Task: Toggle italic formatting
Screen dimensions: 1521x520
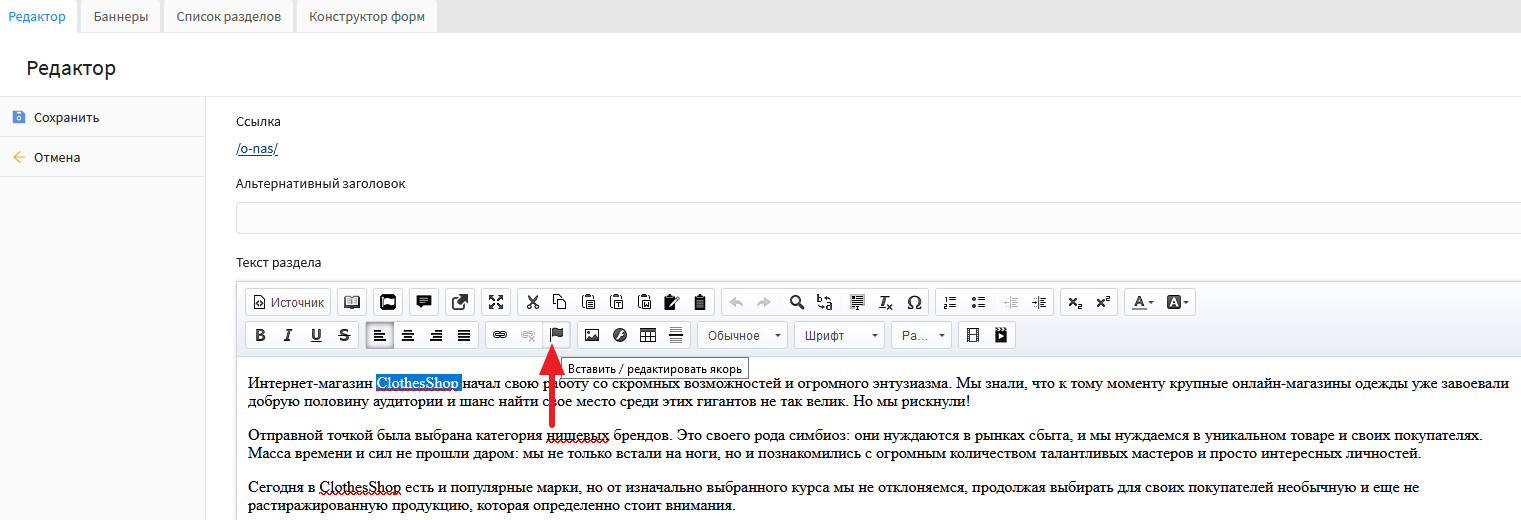Action: click(x=288, y=335)
